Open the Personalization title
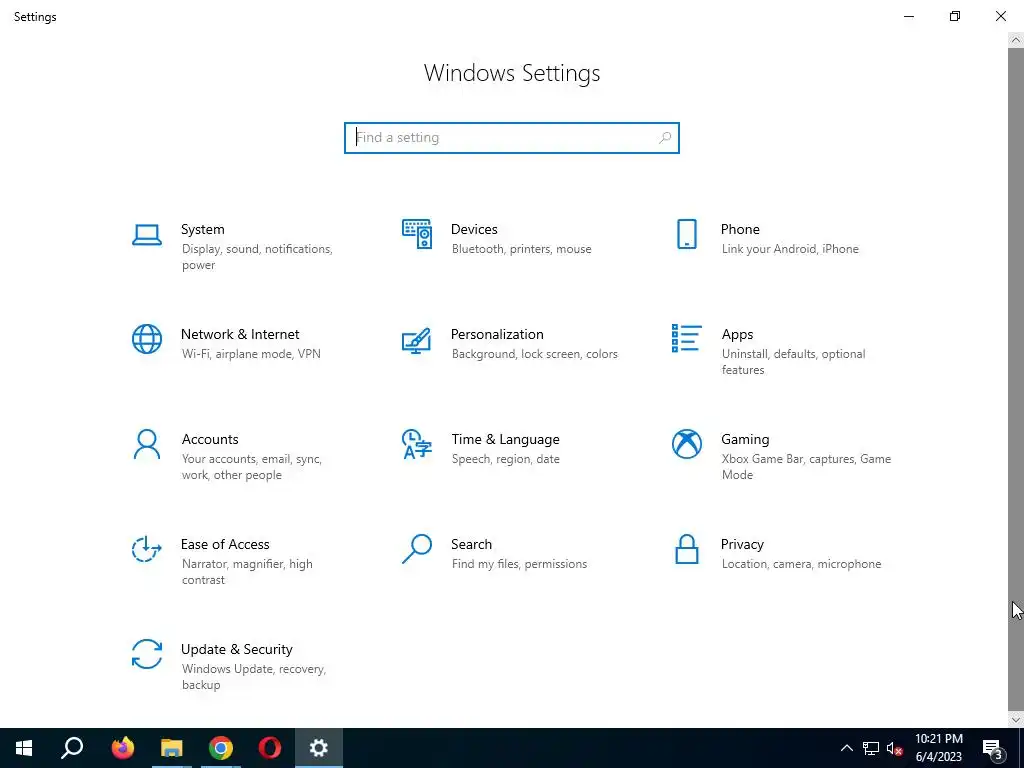 [x=497, y=334]
